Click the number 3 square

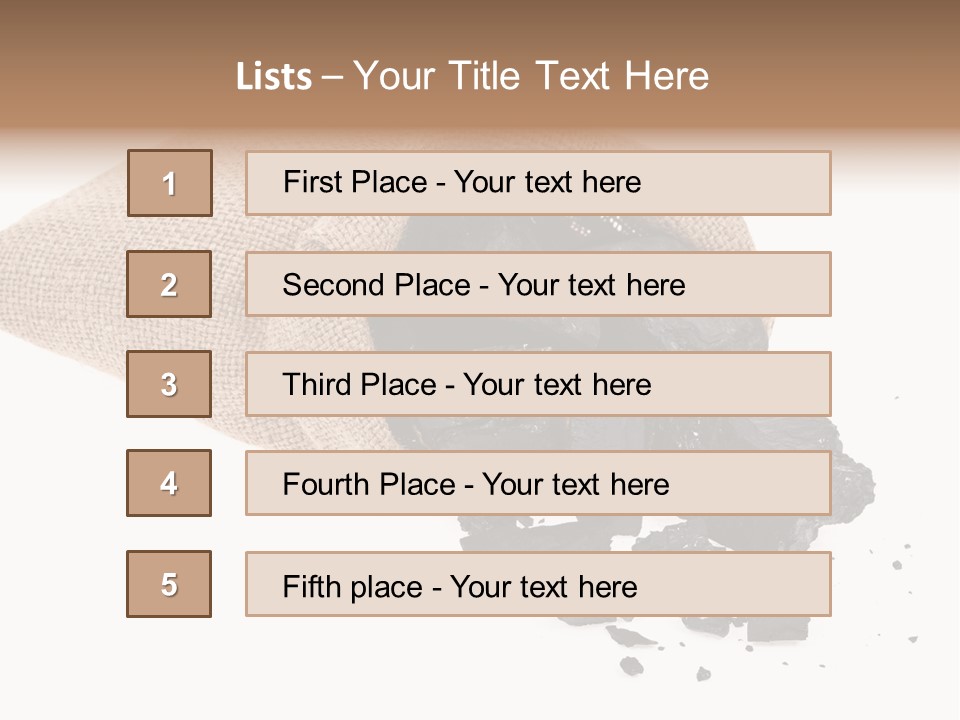tap(169, 384)
